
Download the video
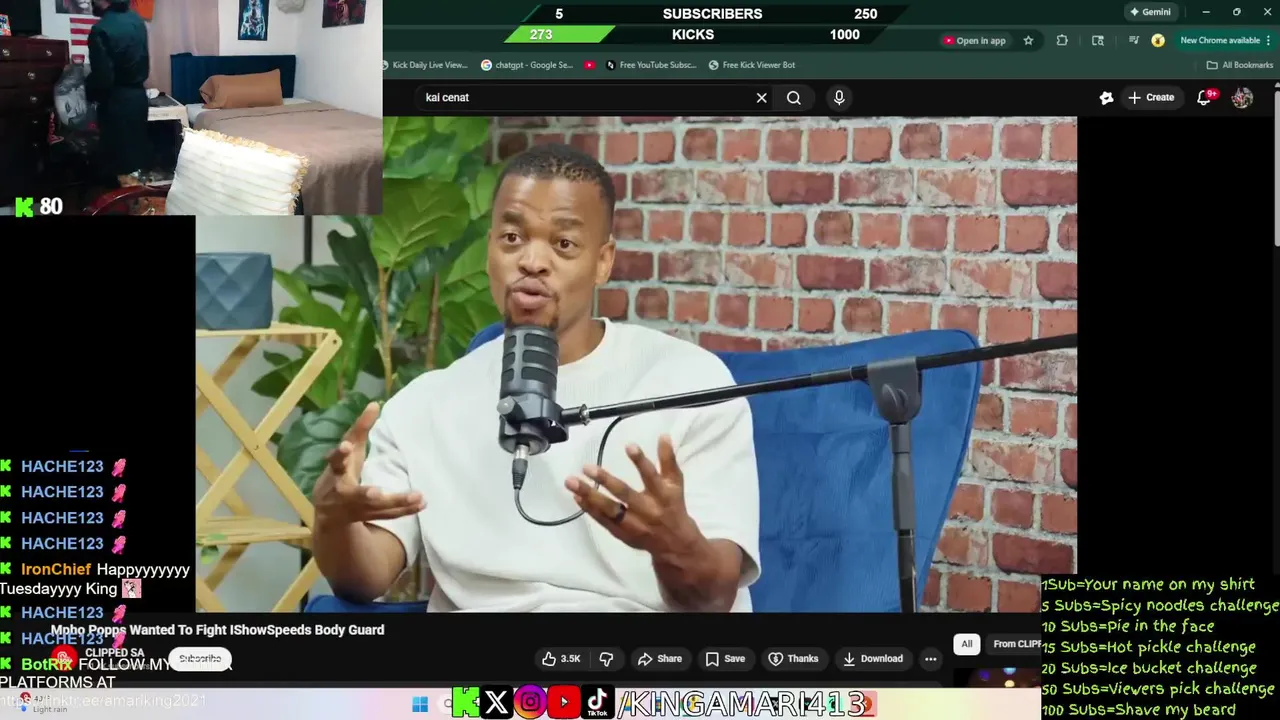tap(873, 658)
